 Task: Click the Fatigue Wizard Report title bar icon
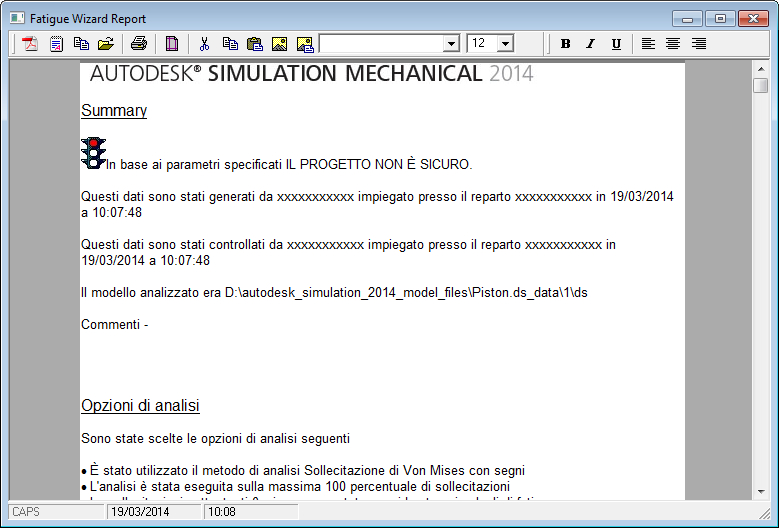point(17,18)
